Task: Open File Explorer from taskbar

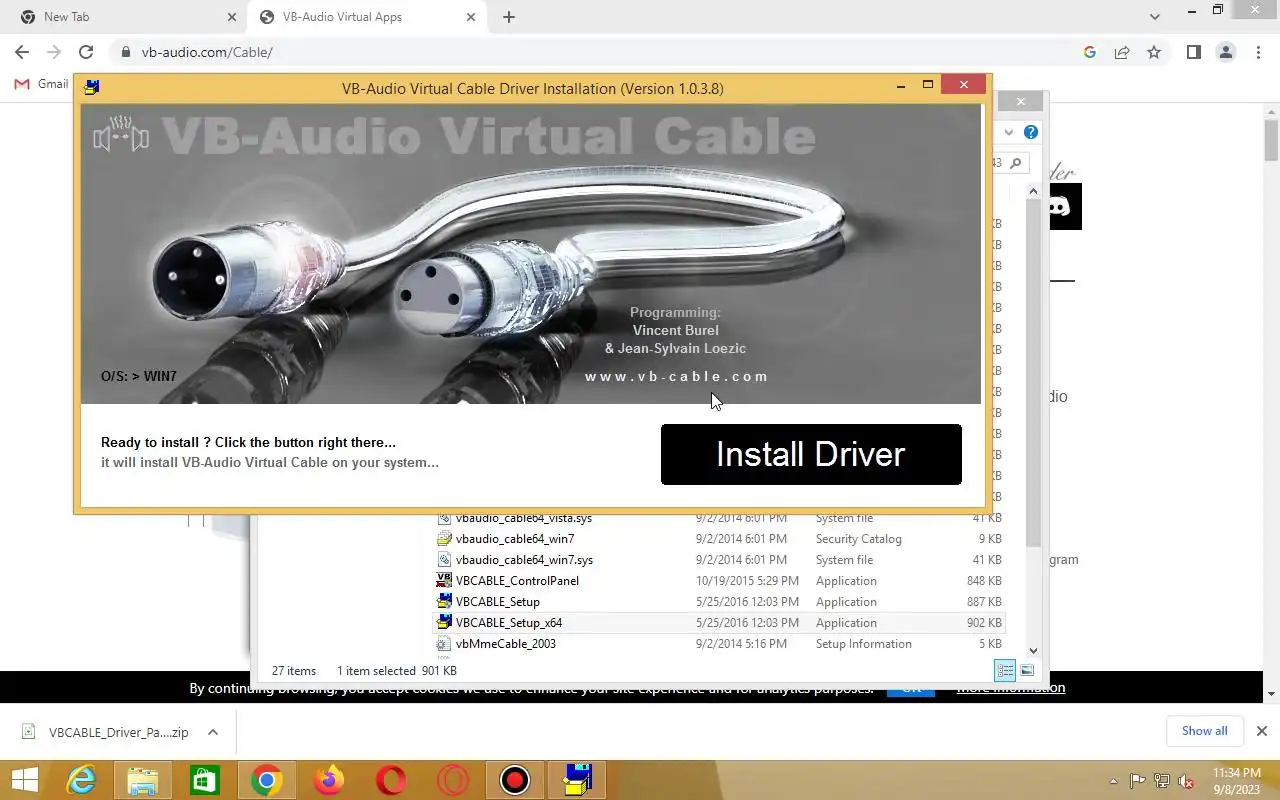Action: (x=143, y=780)
